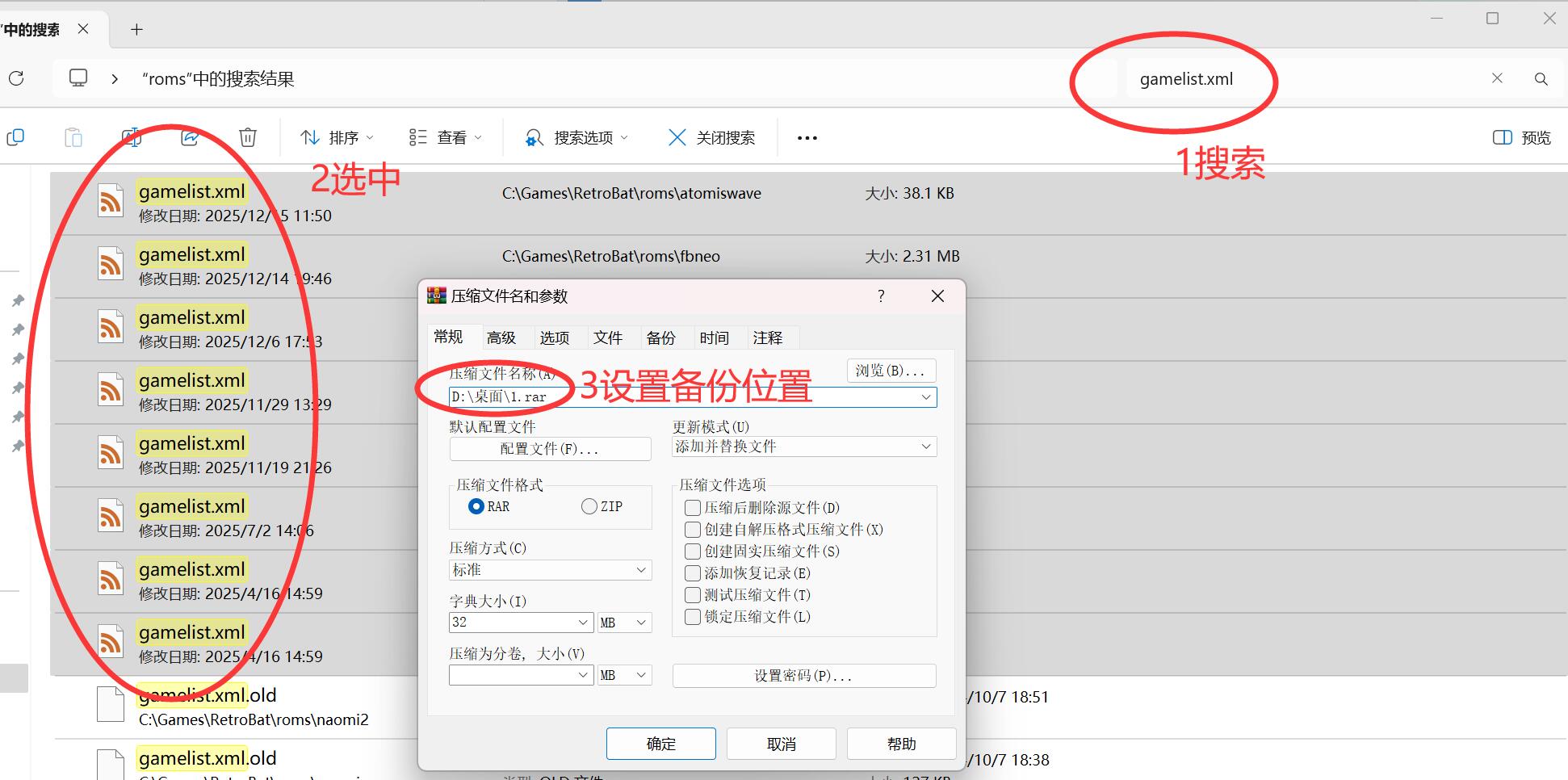Enable 压缩后删除源文件 checkbox
1568x780 pixels.
pyautogui.click(x=693, y=508)
